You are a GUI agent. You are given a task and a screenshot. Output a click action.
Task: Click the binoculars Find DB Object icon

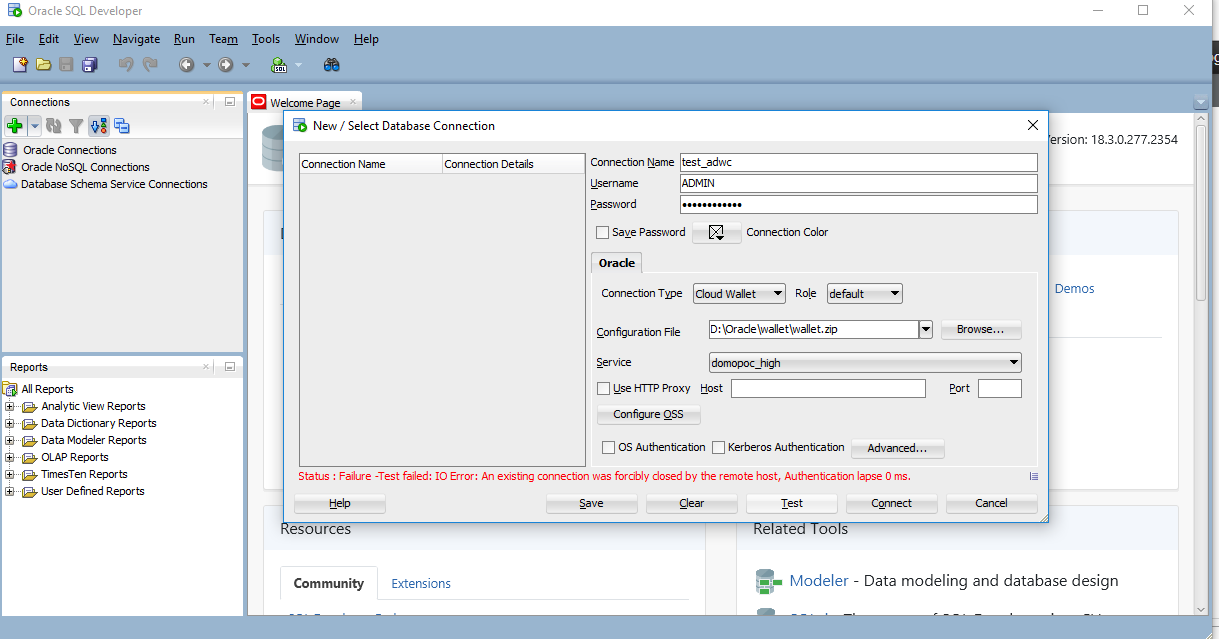[x=332, y=65]
